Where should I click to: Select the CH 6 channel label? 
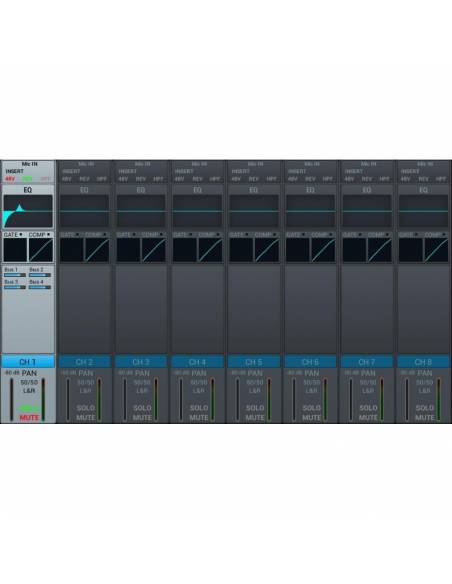(311, 362)
